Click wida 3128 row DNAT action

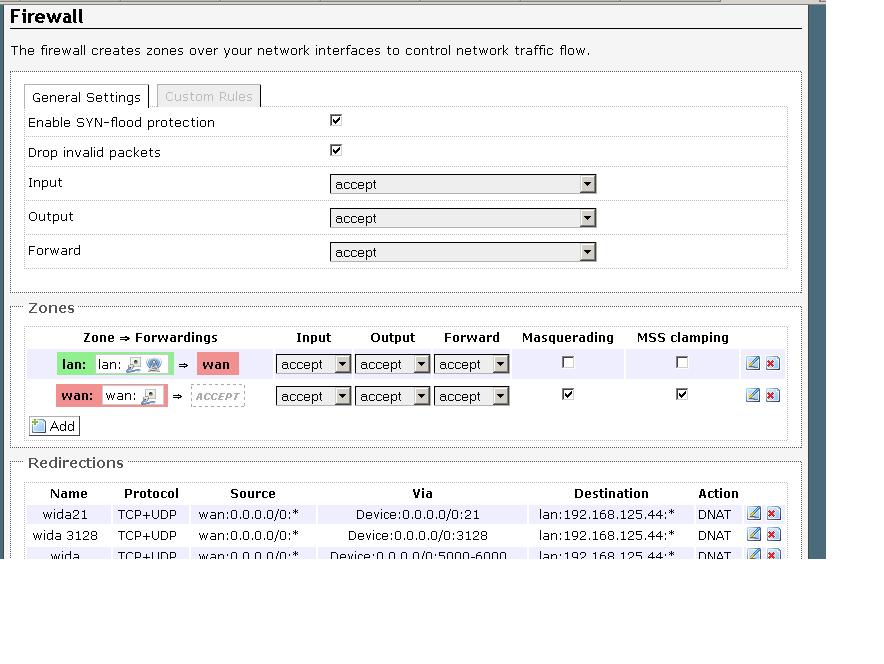point(714,535)
